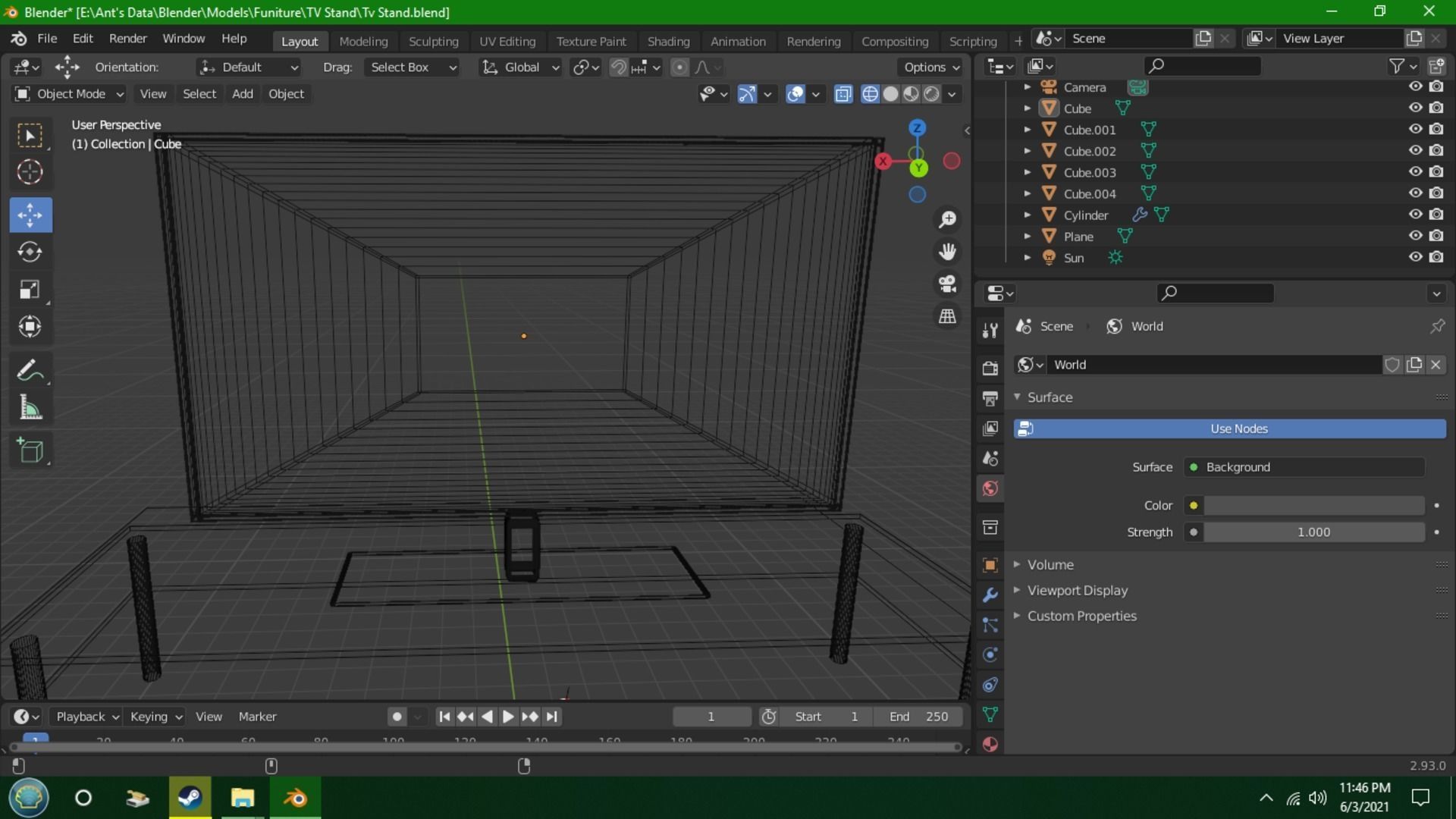Switch to the Modeling workspace tab
The height and width of the screenshot is (819, 1456).
coord(363,42)
